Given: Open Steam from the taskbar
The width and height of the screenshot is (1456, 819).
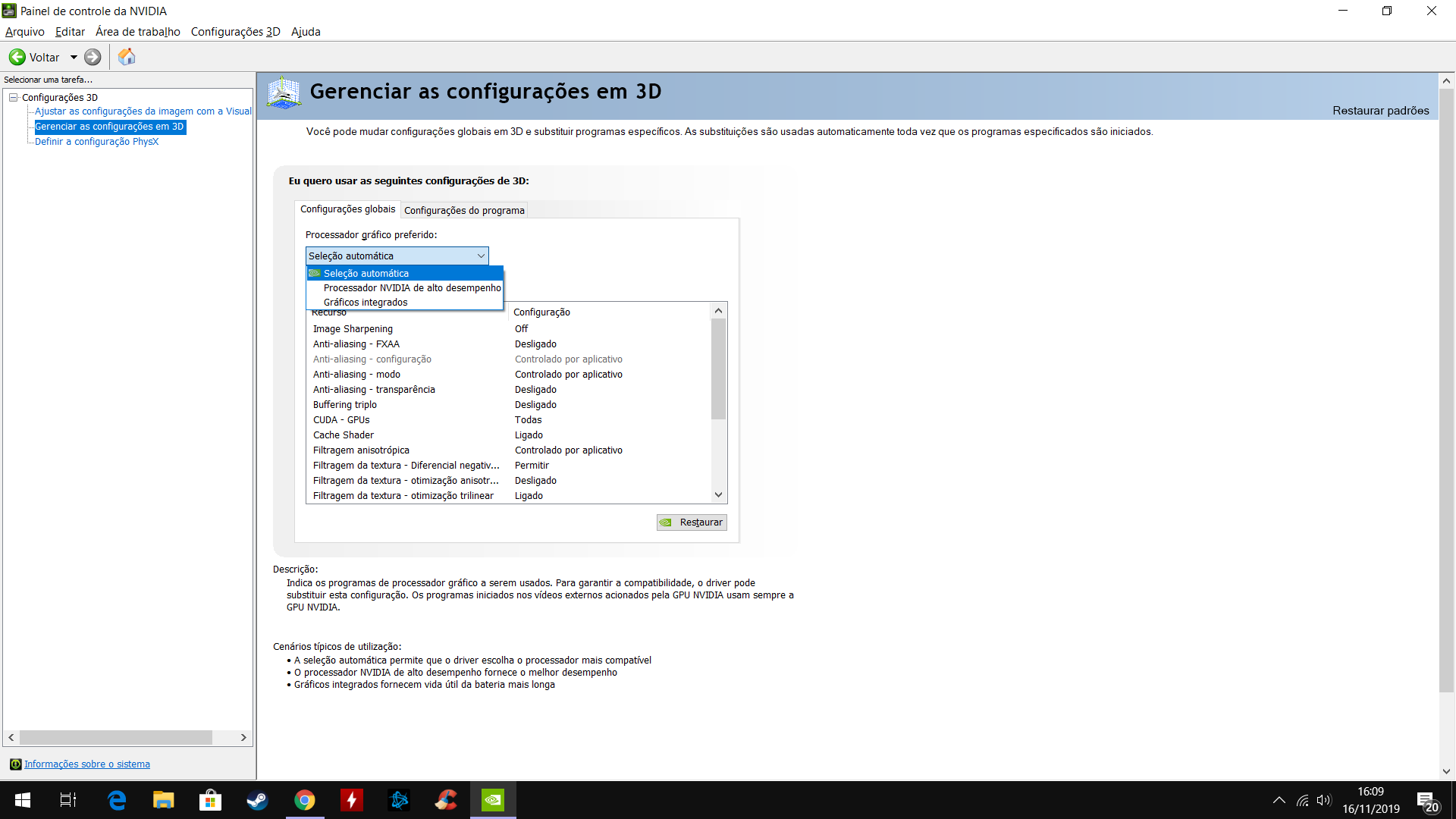Looking at the screenshot, I should (x=258, y=800).
